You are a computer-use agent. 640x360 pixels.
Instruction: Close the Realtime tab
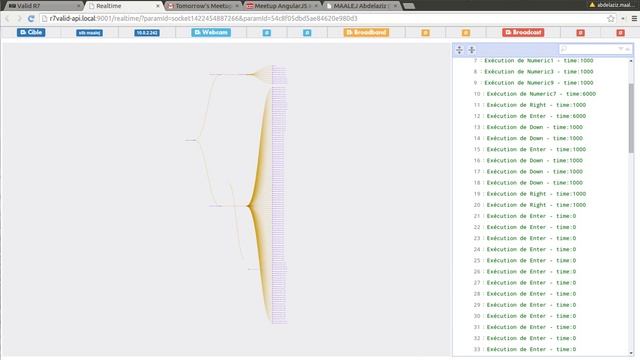coord(158,6)
